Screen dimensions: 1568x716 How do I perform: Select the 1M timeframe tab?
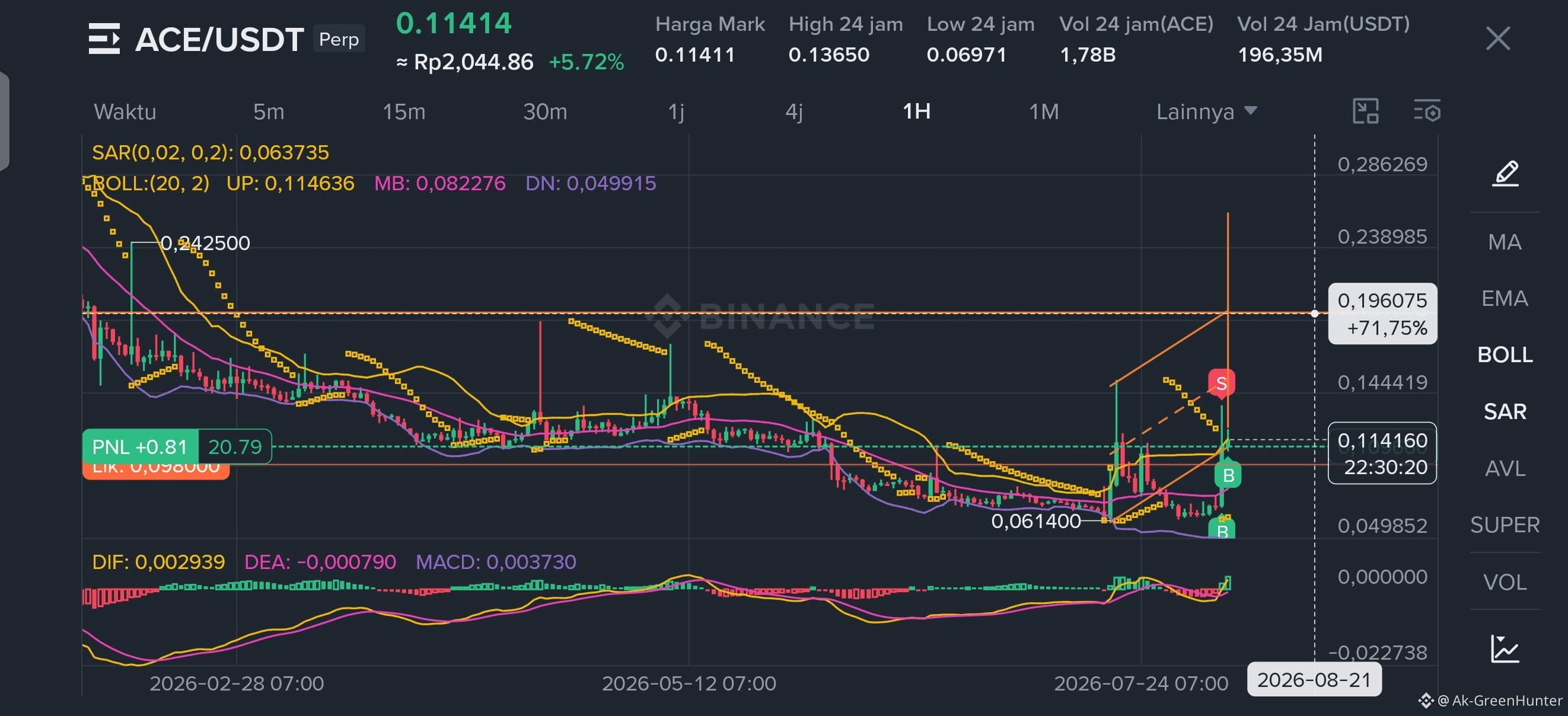pos(1043,111)
